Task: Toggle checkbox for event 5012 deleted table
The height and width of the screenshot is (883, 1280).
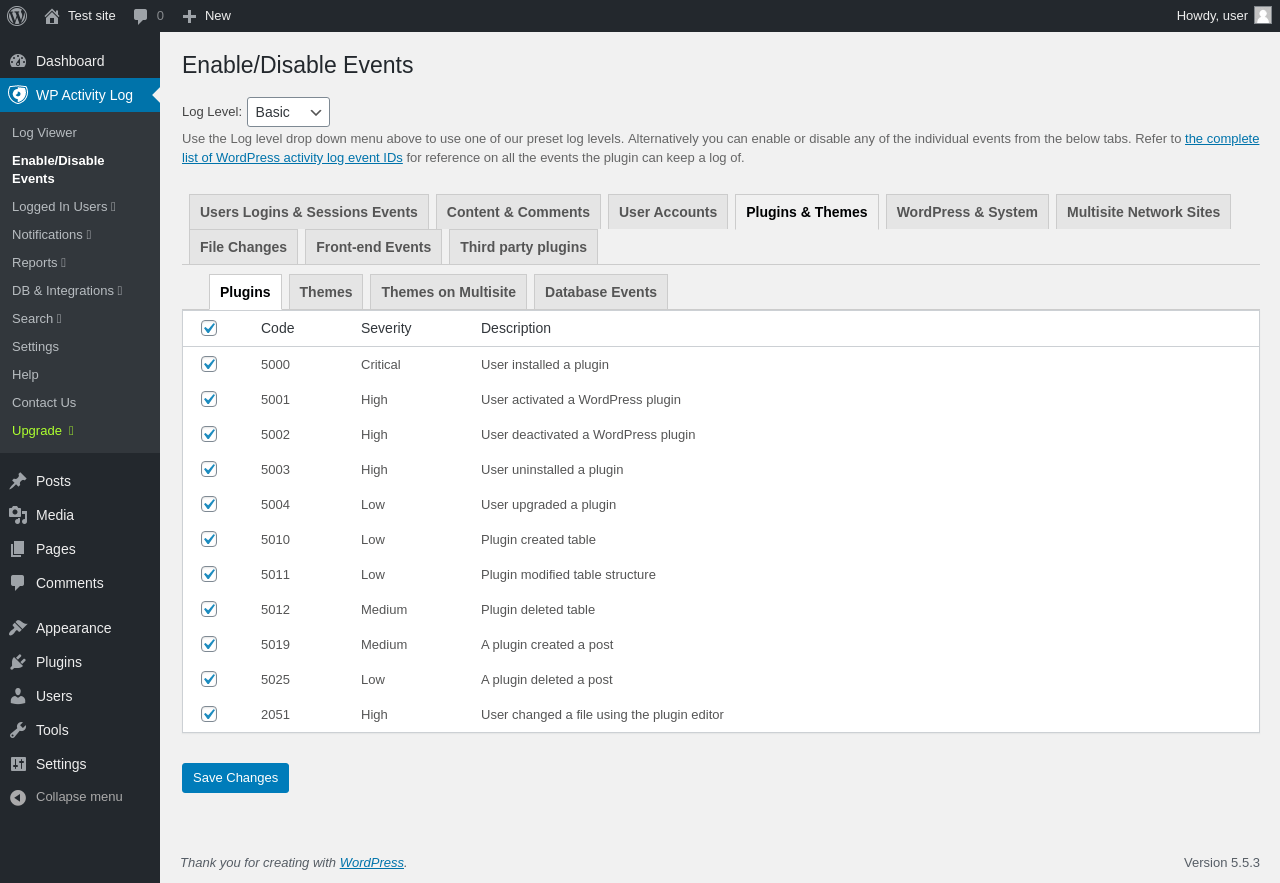Action: (209, 609)
